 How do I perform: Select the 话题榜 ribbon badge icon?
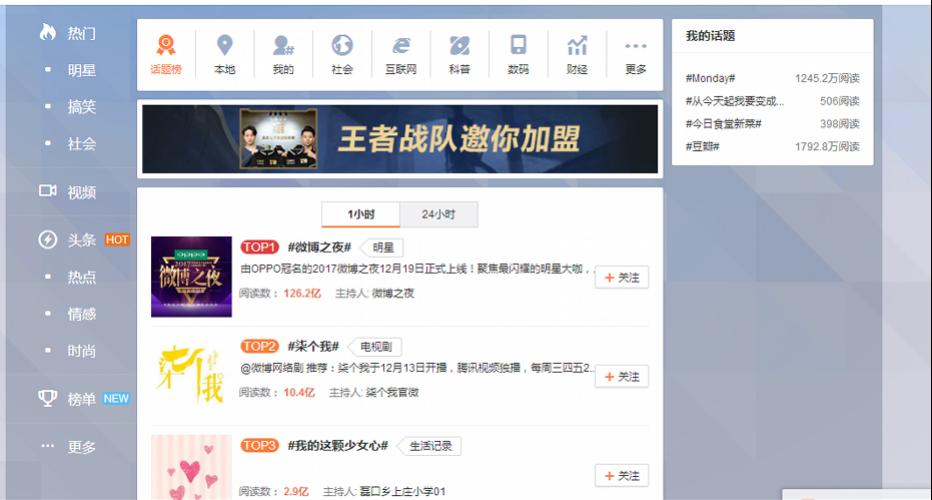(166, 45)
